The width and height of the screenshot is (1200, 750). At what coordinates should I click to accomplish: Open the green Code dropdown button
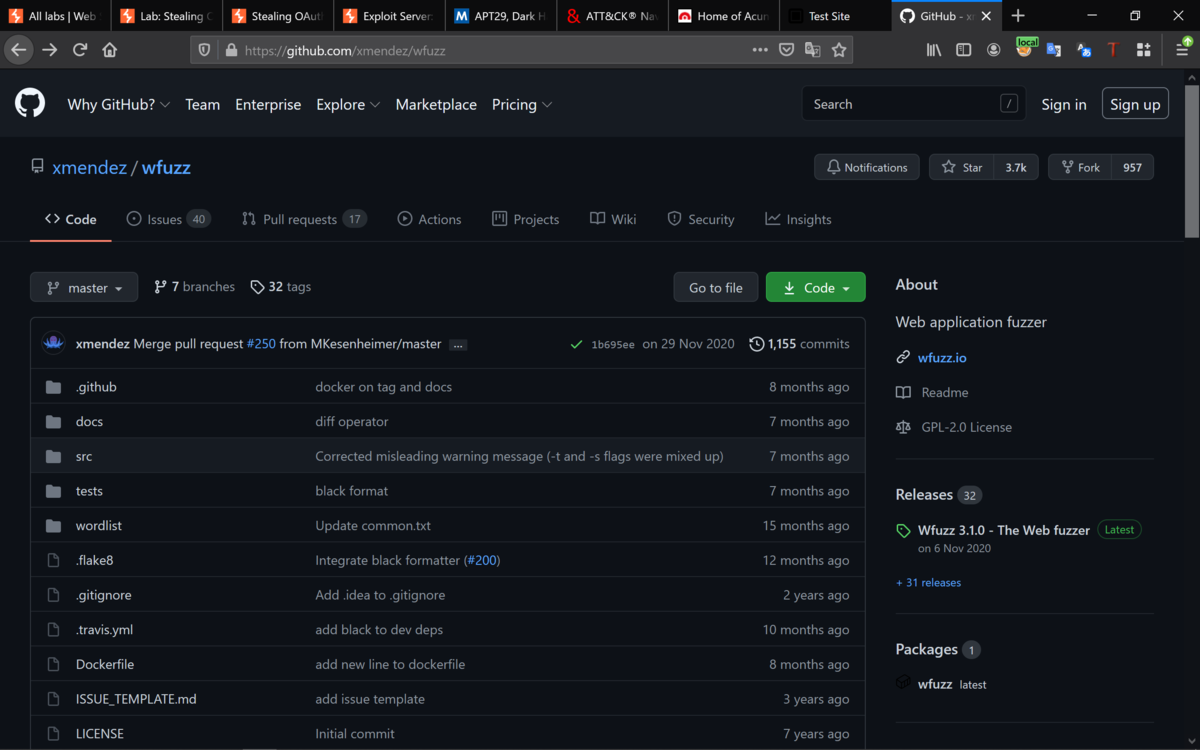[816, 287]
